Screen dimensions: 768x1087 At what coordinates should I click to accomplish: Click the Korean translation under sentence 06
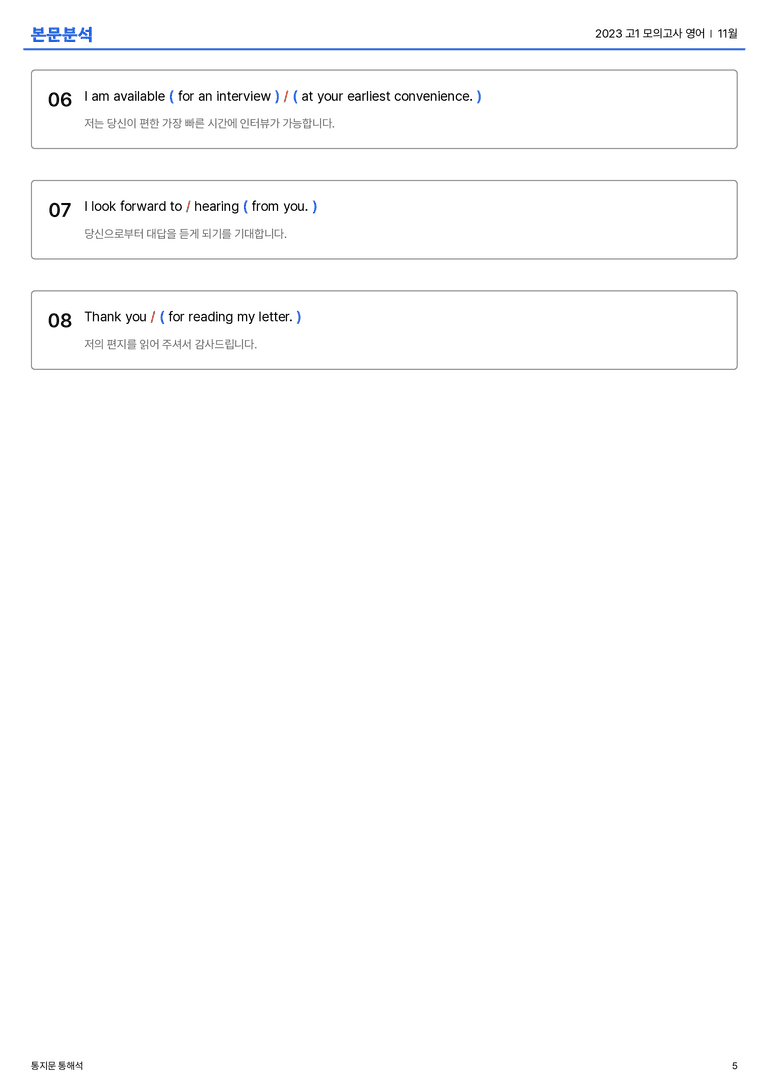click(x=209, y=123)
